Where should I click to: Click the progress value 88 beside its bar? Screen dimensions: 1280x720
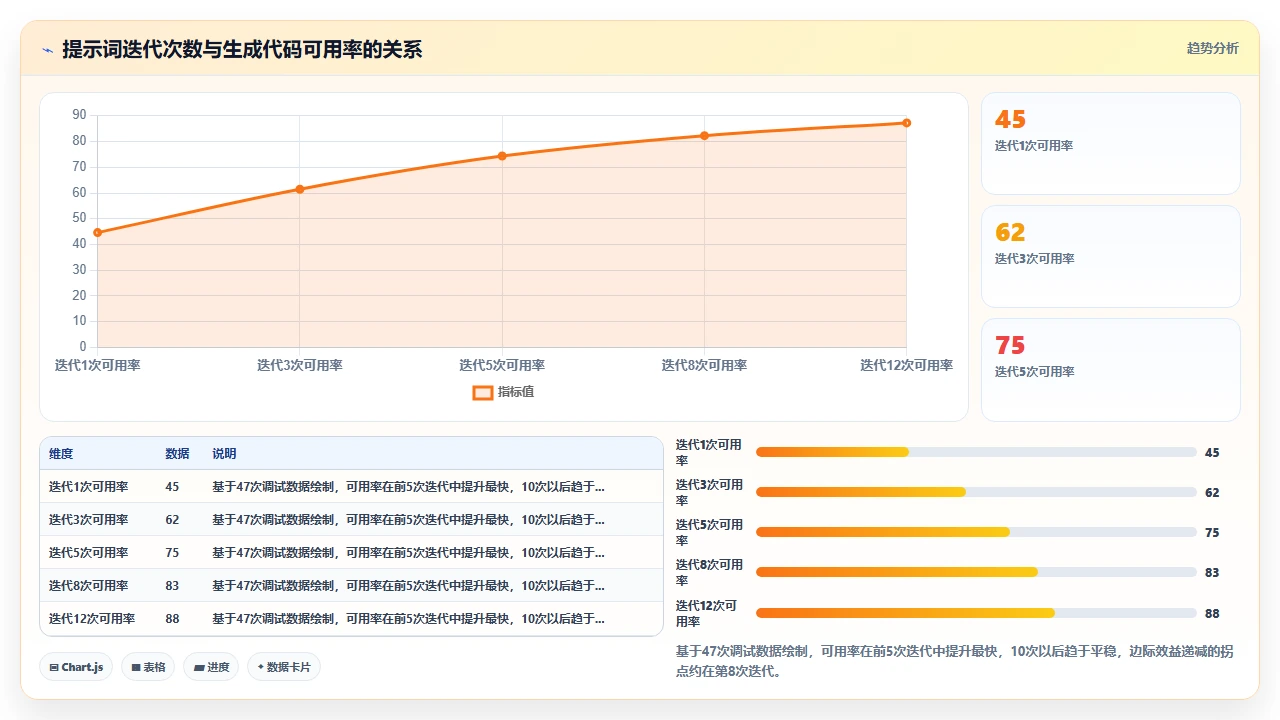1212,614
